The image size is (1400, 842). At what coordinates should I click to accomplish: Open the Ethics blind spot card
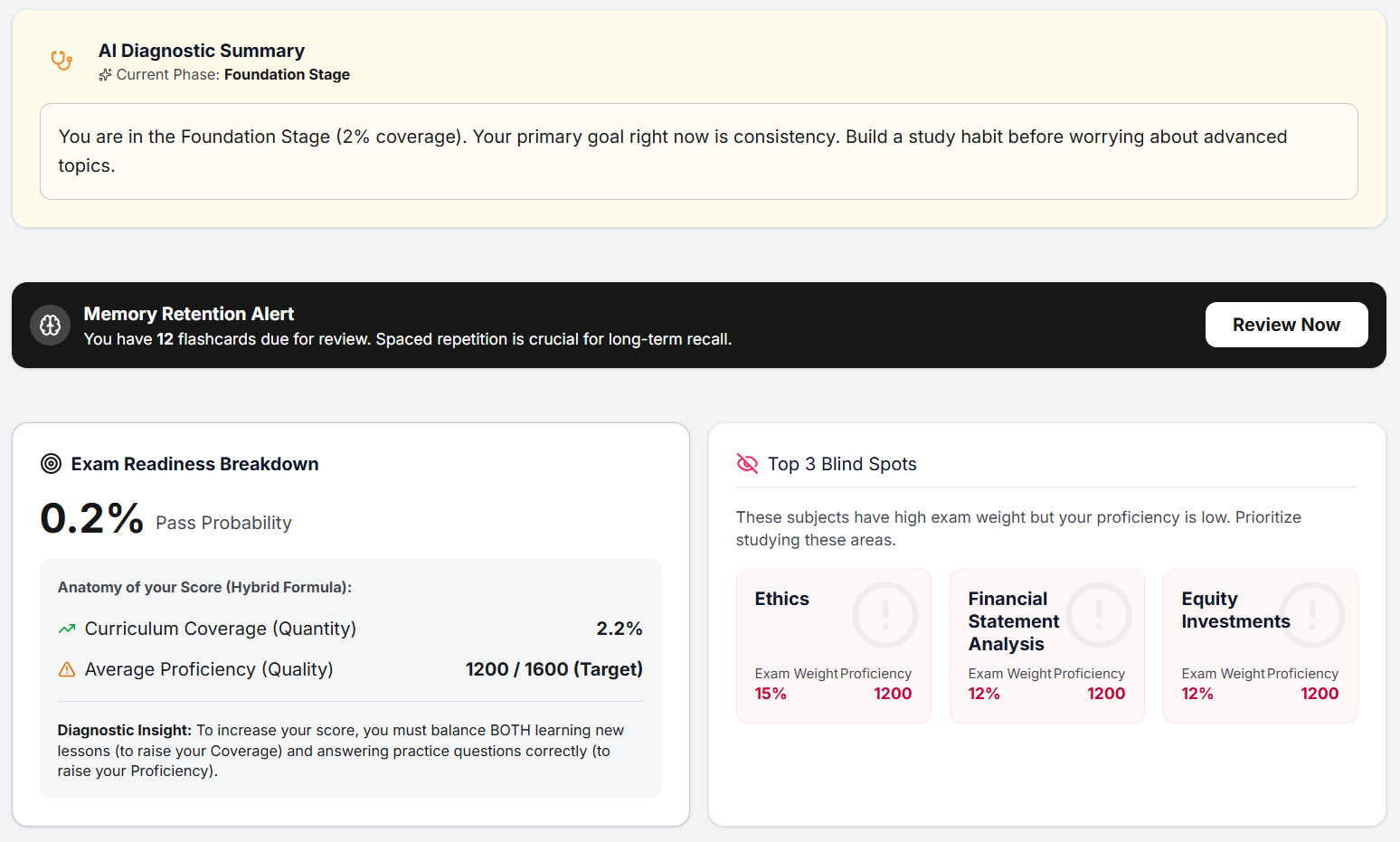click(834, 646)
